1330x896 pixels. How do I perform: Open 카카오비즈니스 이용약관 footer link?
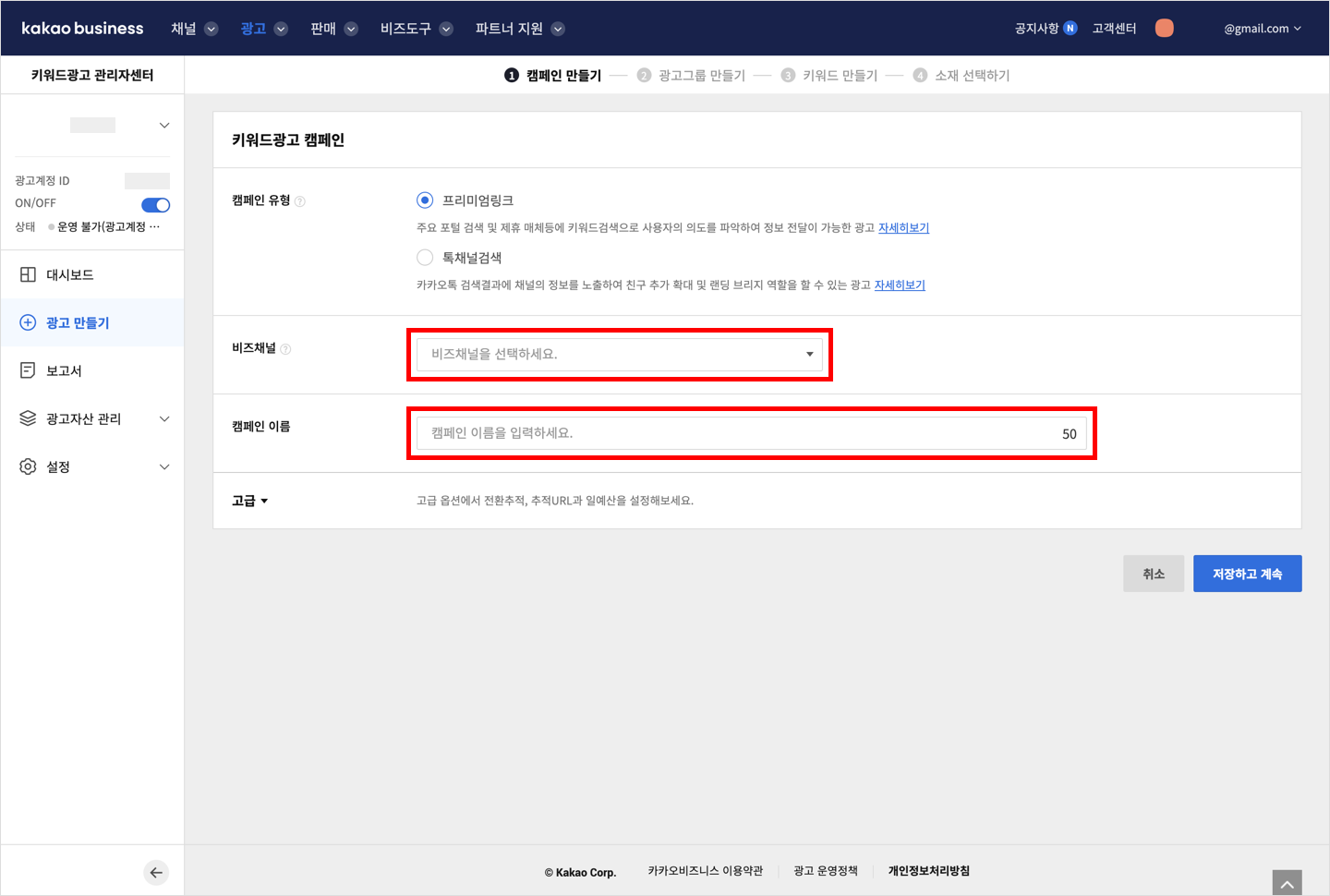point(706,871)
